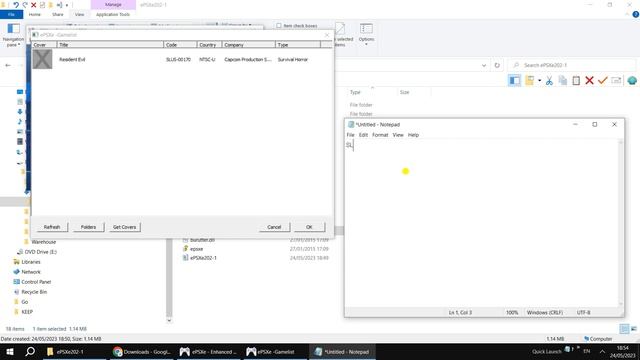Switch to Untitled Notepad taskbar item
The width and height of the screenshot is (640, 360).
tap(342, 351)
